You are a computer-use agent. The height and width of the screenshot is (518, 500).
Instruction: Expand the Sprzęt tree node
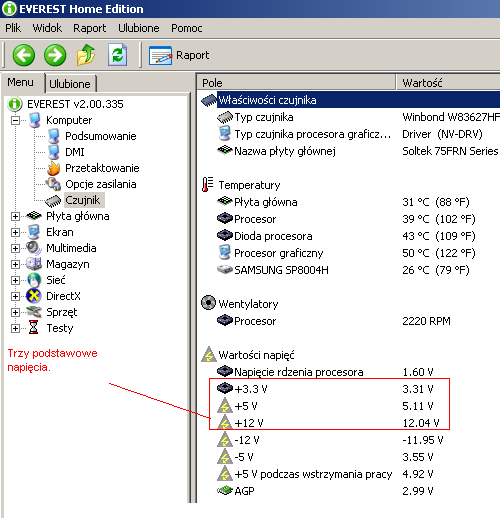coord(15,312)
